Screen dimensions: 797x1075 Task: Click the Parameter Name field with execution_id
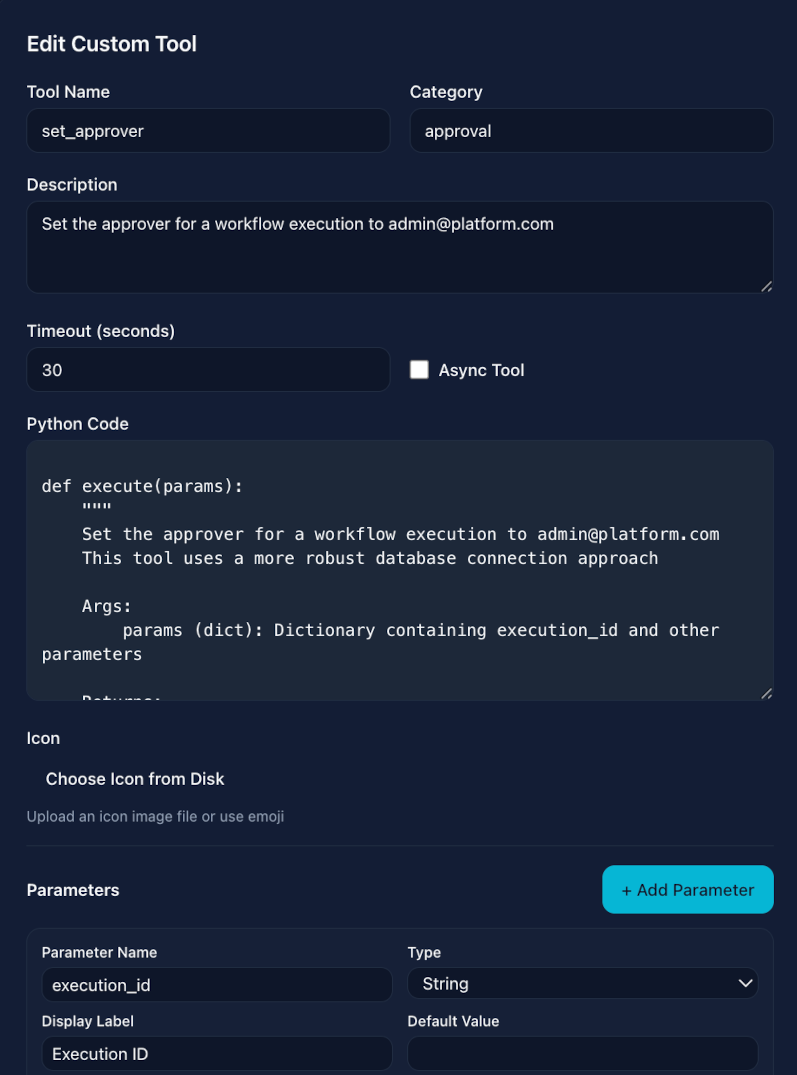point(216,984)
